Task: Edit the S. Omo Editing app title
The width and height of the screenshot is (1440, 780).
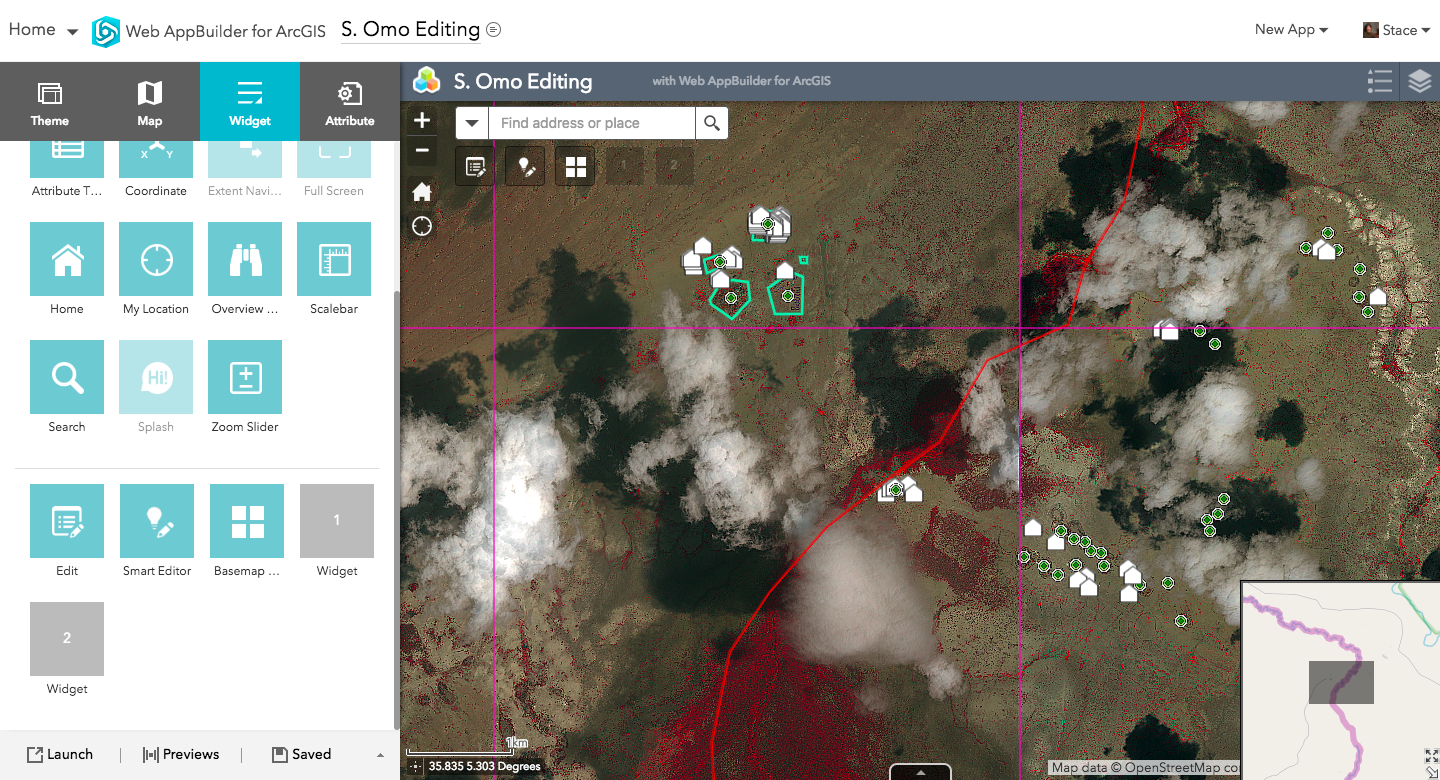Action: [x=410, y=30]
